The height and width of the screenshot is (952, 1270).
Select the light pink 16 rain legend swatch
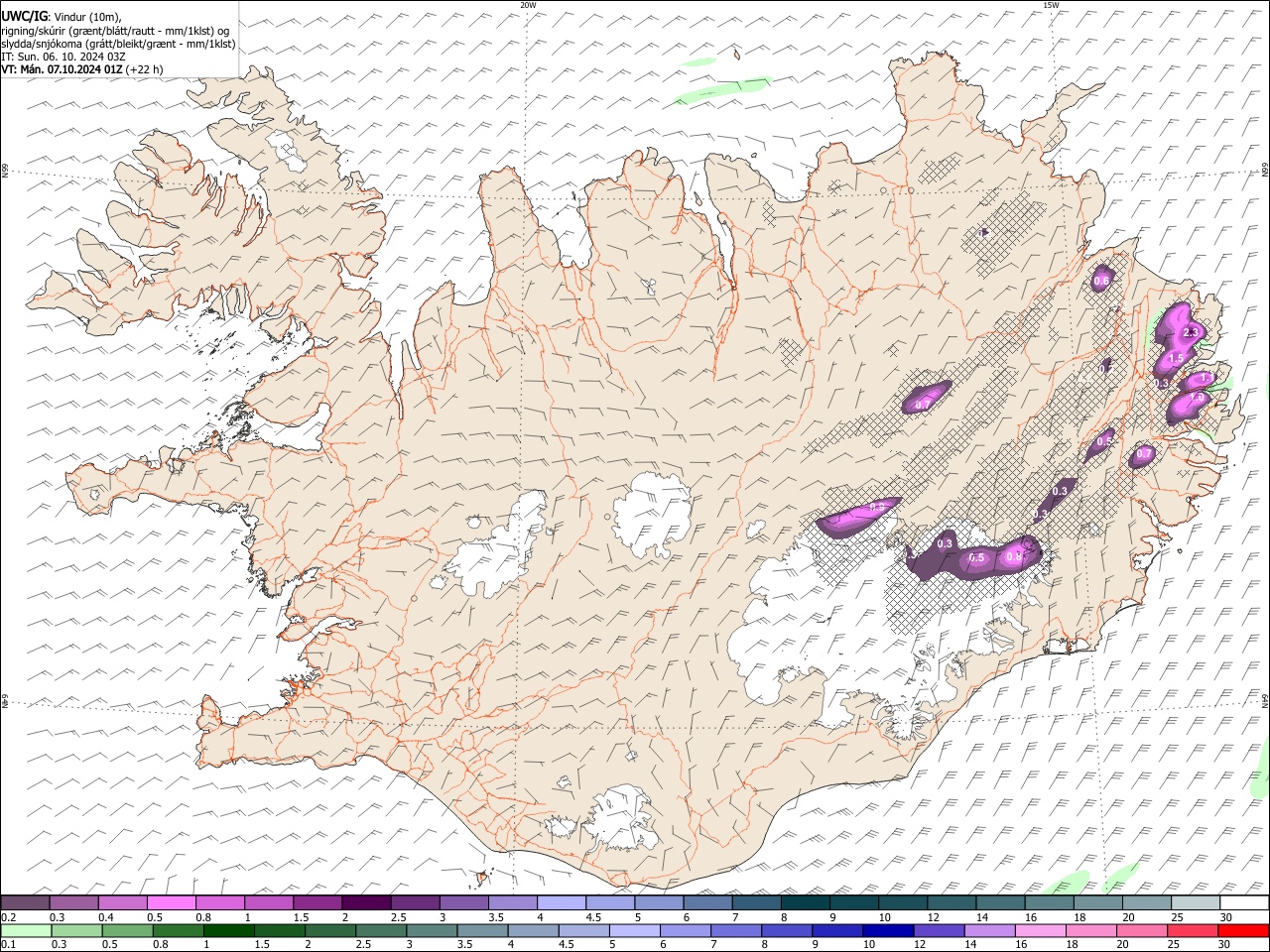1040,932
